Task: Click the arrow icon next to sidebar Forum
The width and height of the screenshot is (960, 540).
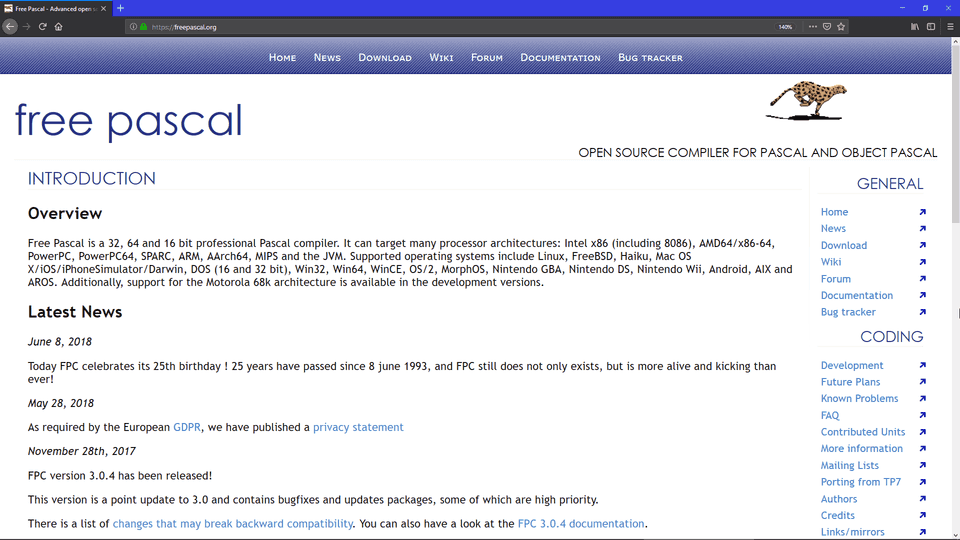Action: pyautogui.click(x=923, y=279)
